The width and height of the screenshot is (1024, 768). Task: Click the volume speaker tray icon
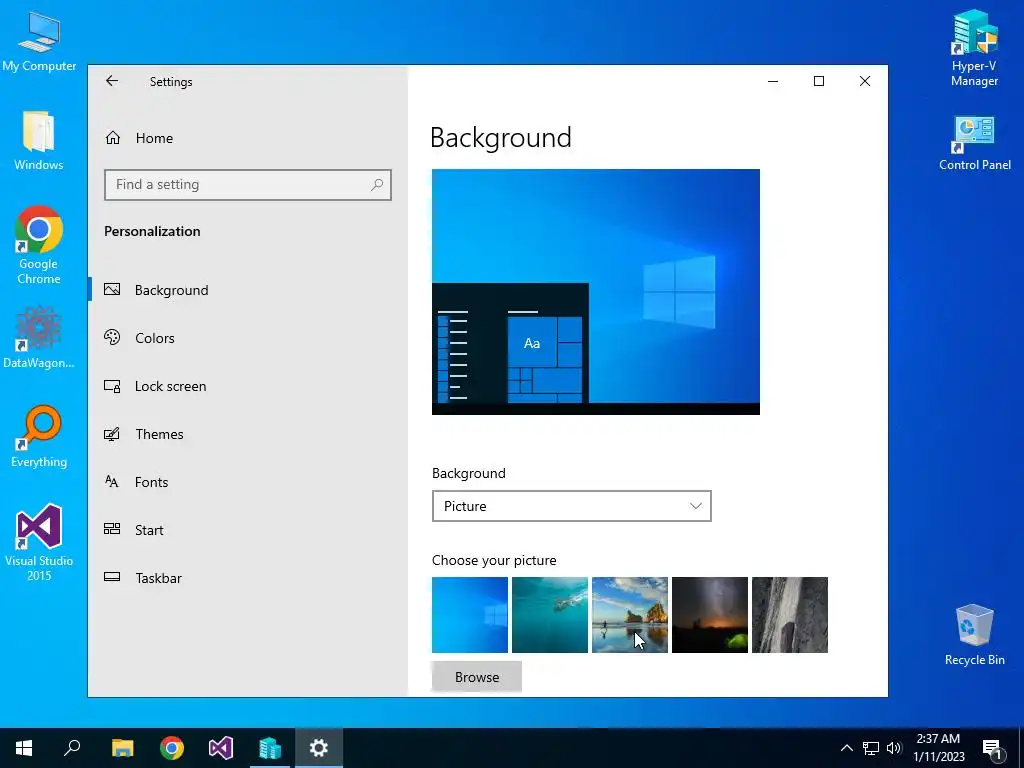(x=894, y=748)
